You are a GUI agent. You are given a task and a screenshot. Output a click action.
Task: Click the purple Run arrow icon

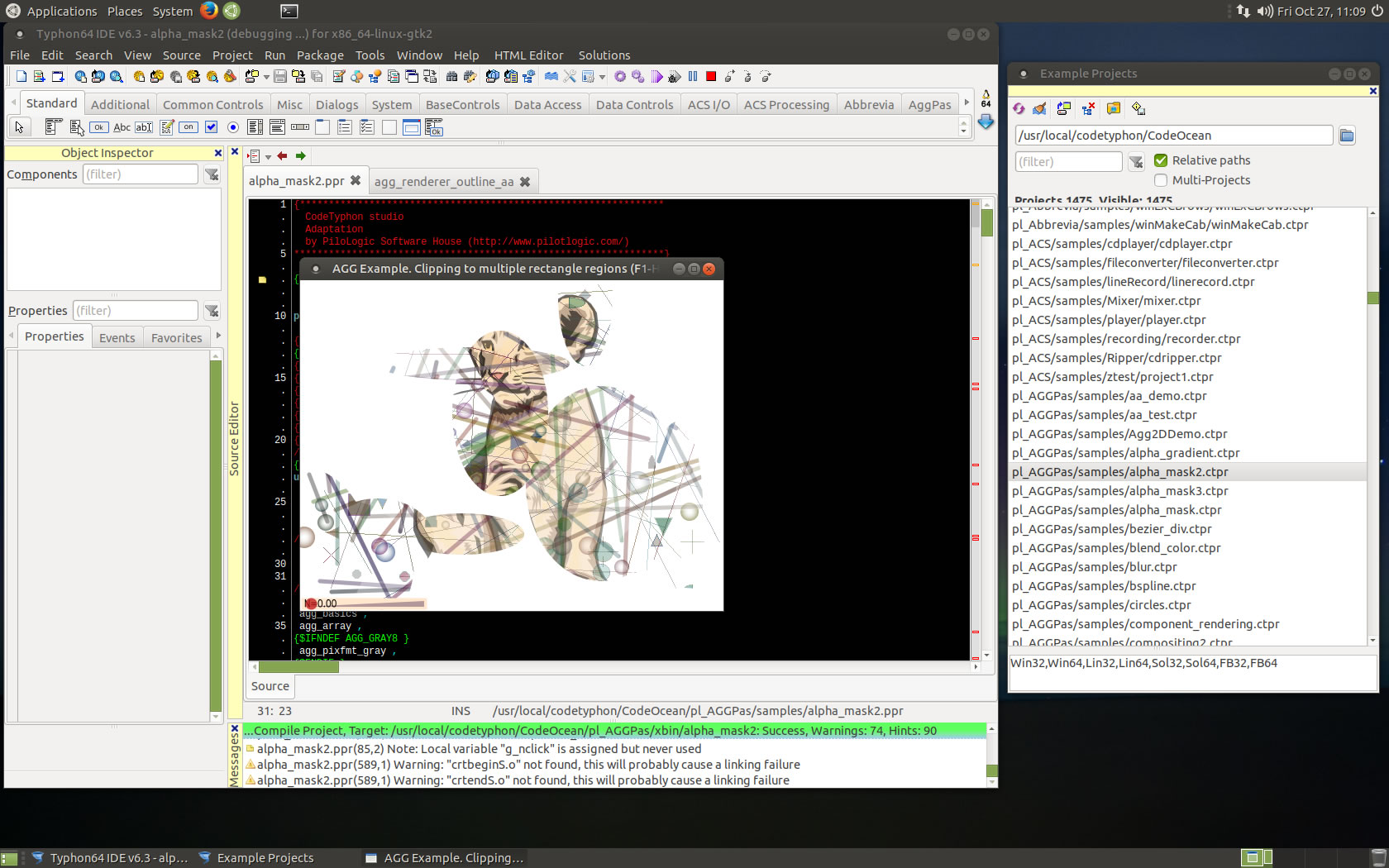pyautogui.click(x=656, y=77)
